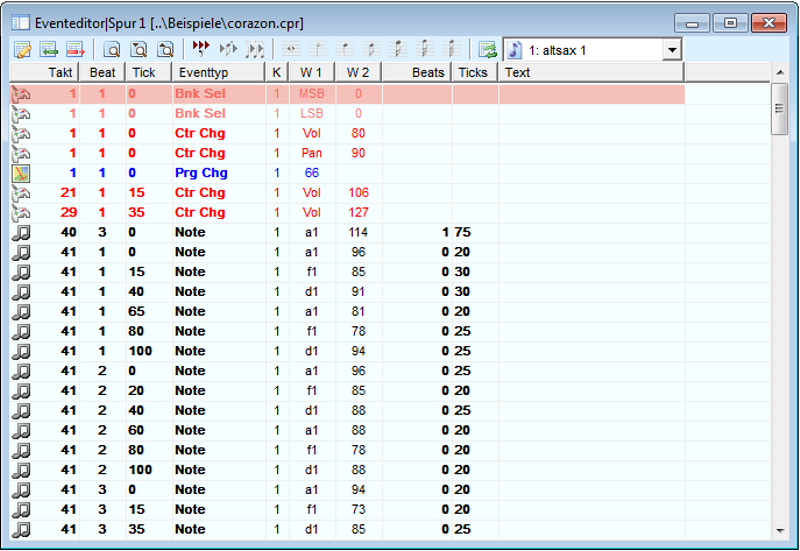
Task: Click the red triple-arrow filter icon
Action: (x=201, y=48)
